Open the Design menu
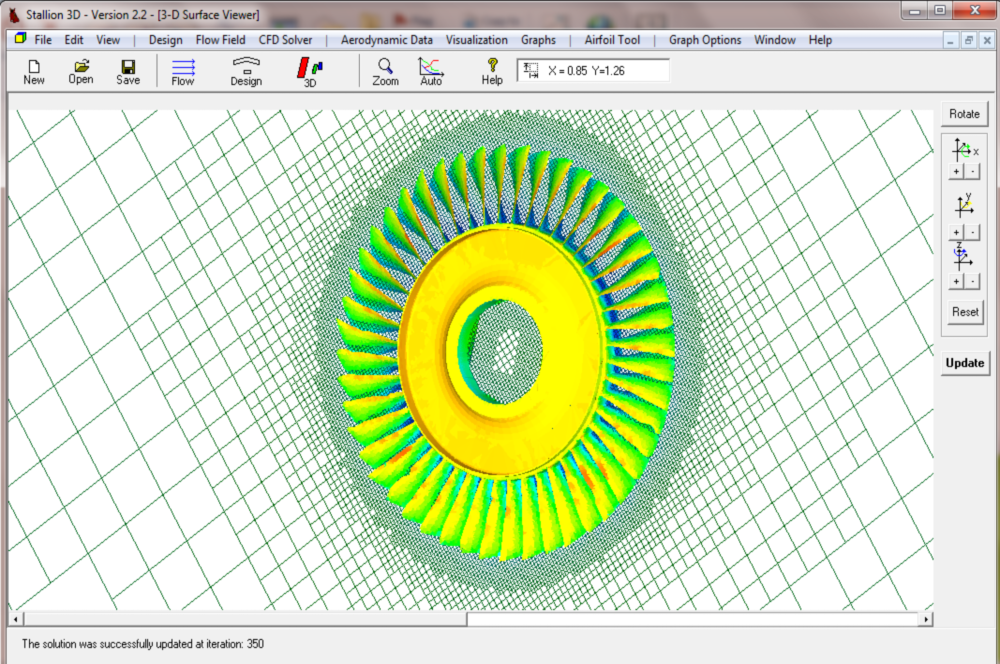Image resolution: width=1000 pixels, height=664 pixels. pyautogui.click(x=166, y=40)
